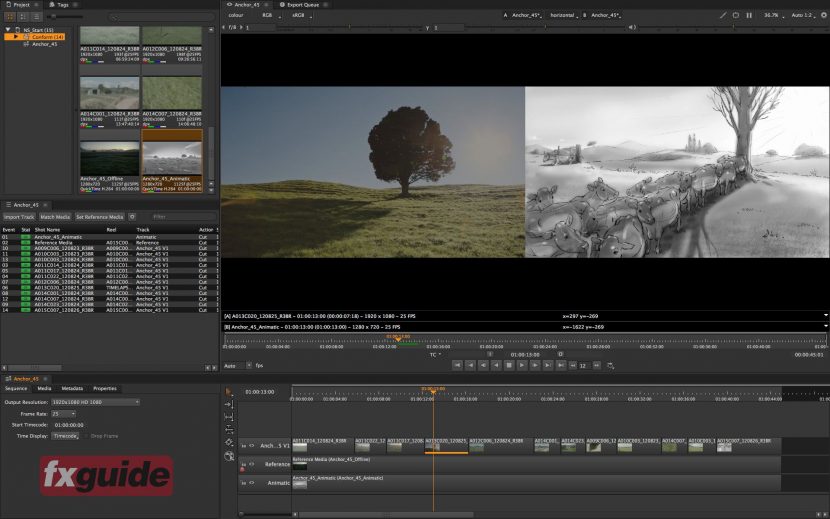
Task: Open the sRGB colourspace dropdown
Action: pos(302,15)
